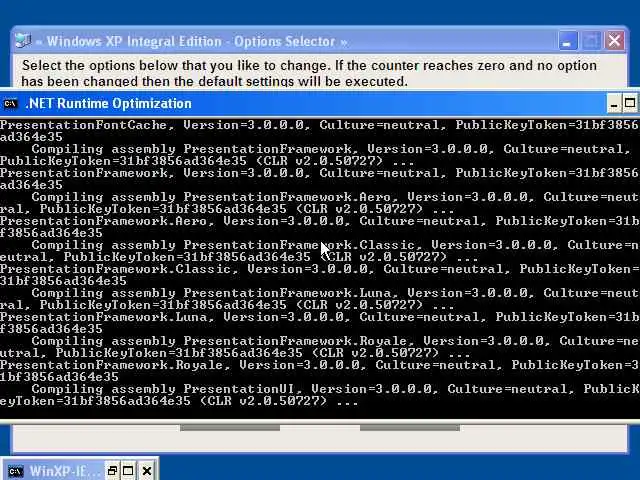The image size is (640, 480).
Task: Open the .NET Runtime Optimization console system icon
Action: tap(10, 104)
